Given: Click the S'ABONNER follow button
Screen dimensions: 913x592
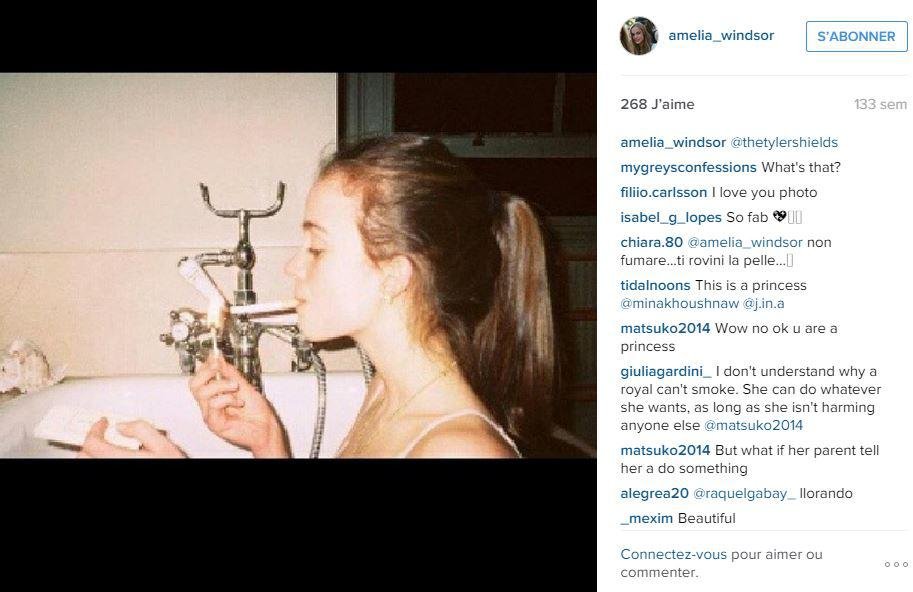Looking at the screenshot, I should 856,36.
